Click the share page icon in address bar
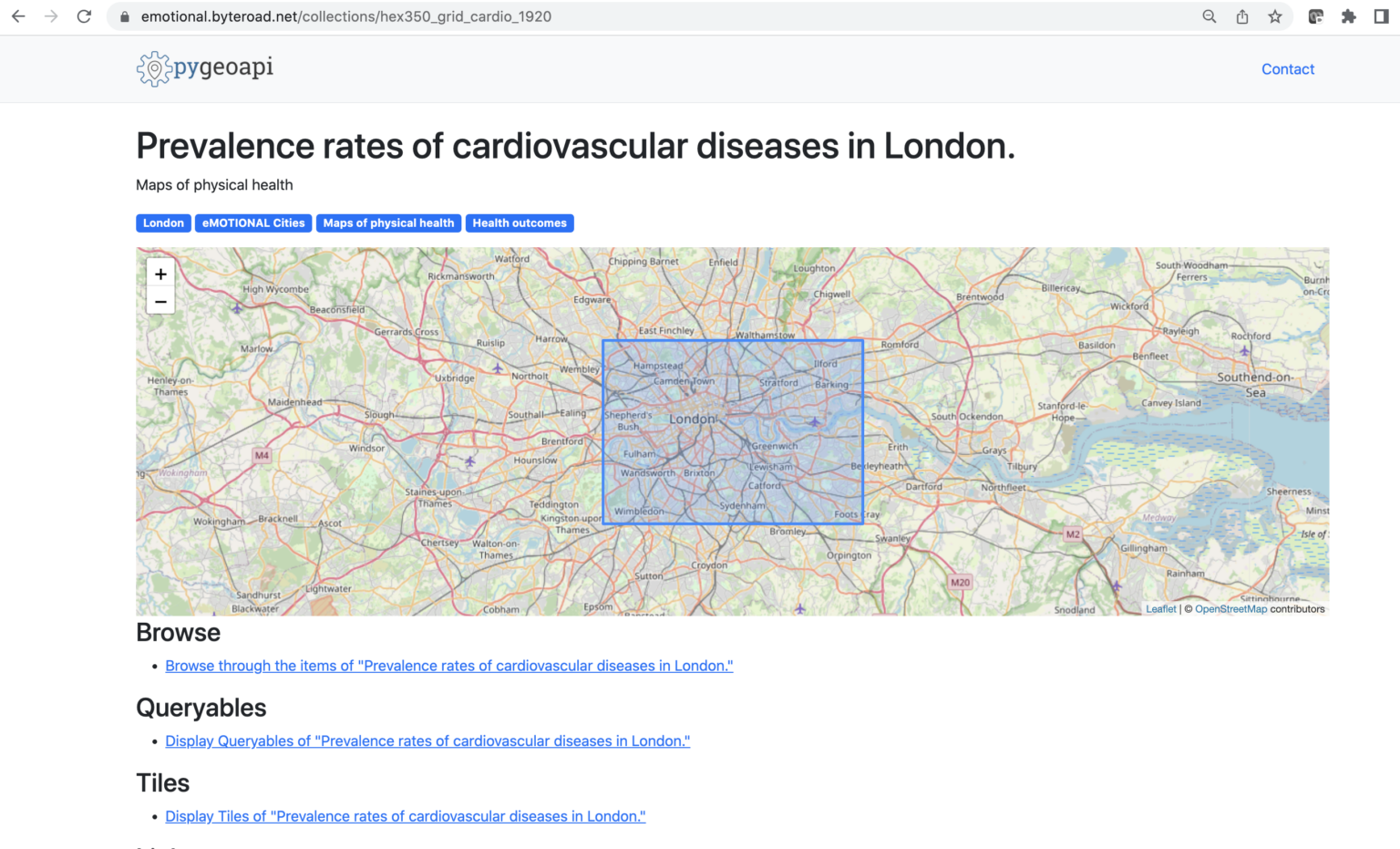Viewport: 1400px width, 849px height. click(1242, 16)
